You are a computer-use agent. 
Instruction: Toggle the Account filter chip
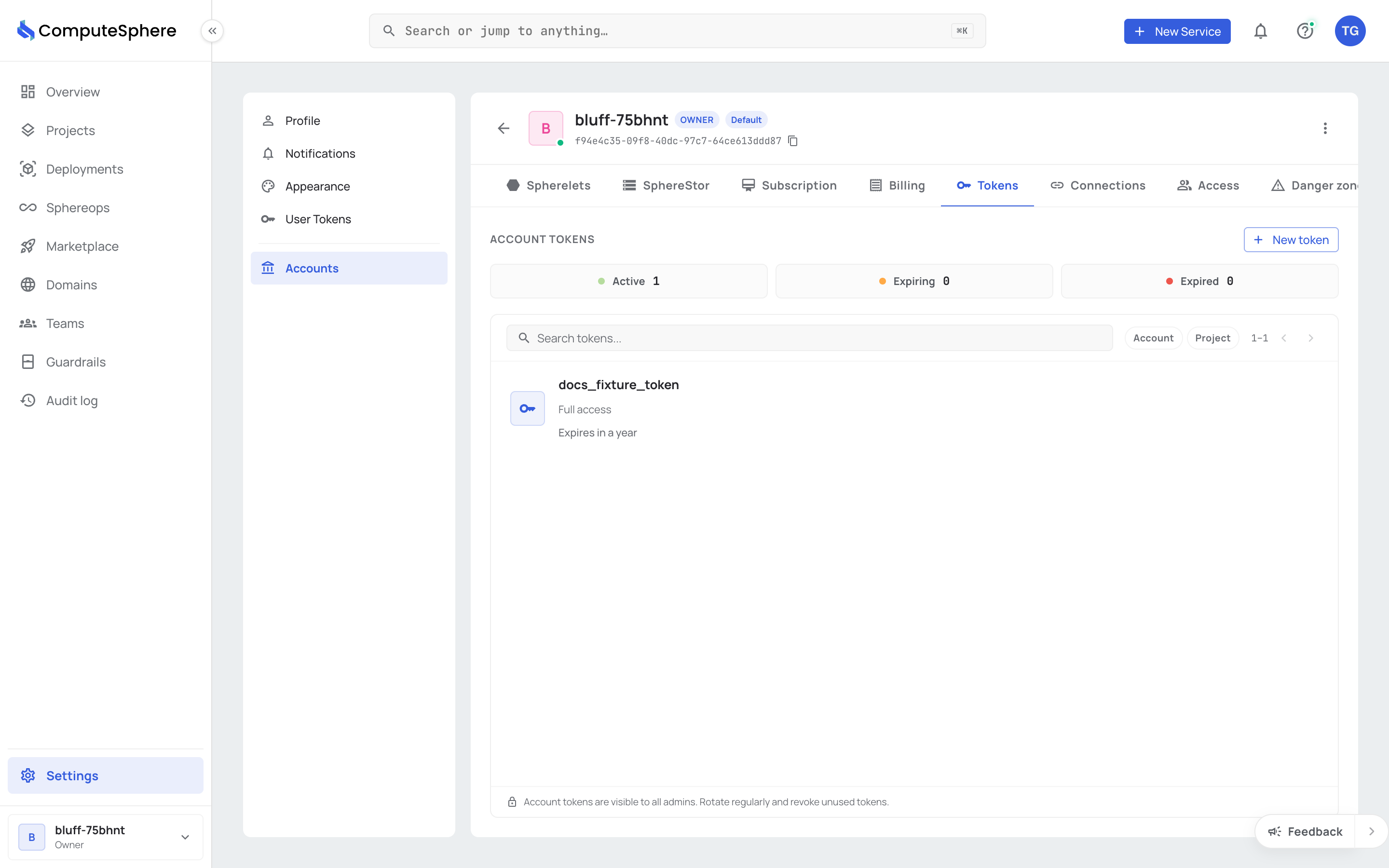[x=1153, y=338]
